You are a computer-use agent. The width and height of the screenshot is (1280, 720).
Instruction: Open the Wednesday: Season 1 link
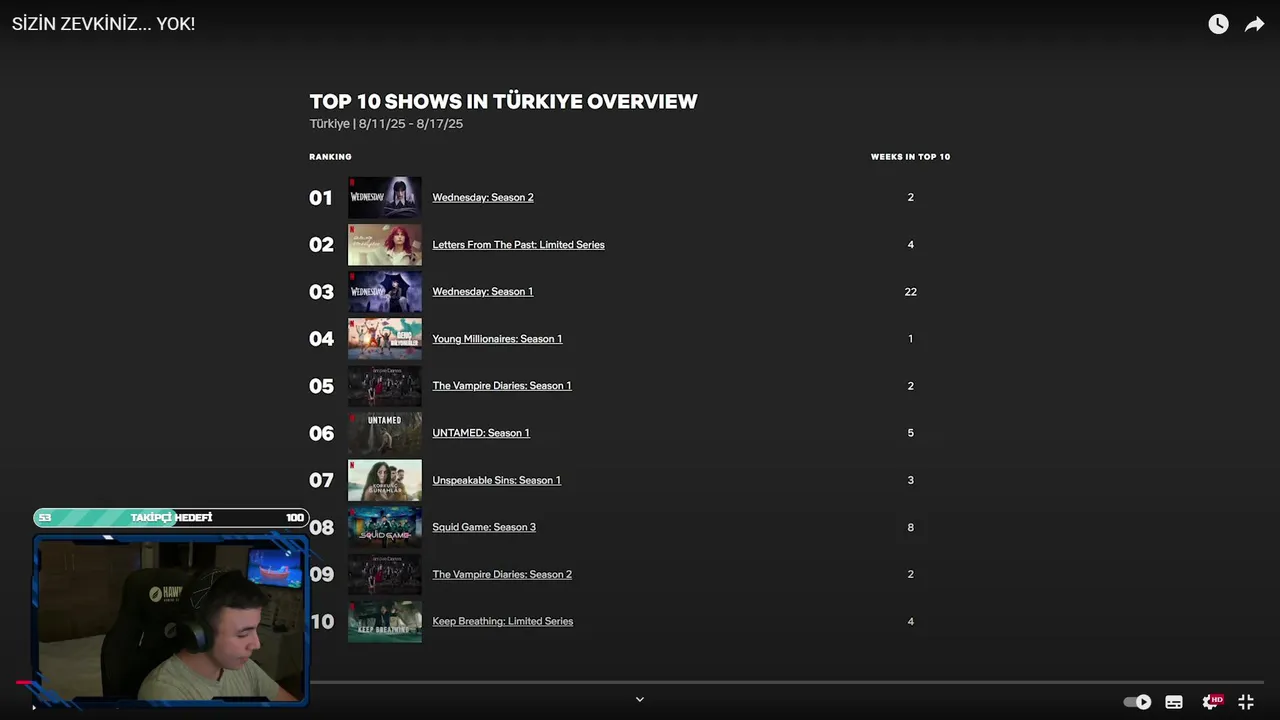coord(483,291)
